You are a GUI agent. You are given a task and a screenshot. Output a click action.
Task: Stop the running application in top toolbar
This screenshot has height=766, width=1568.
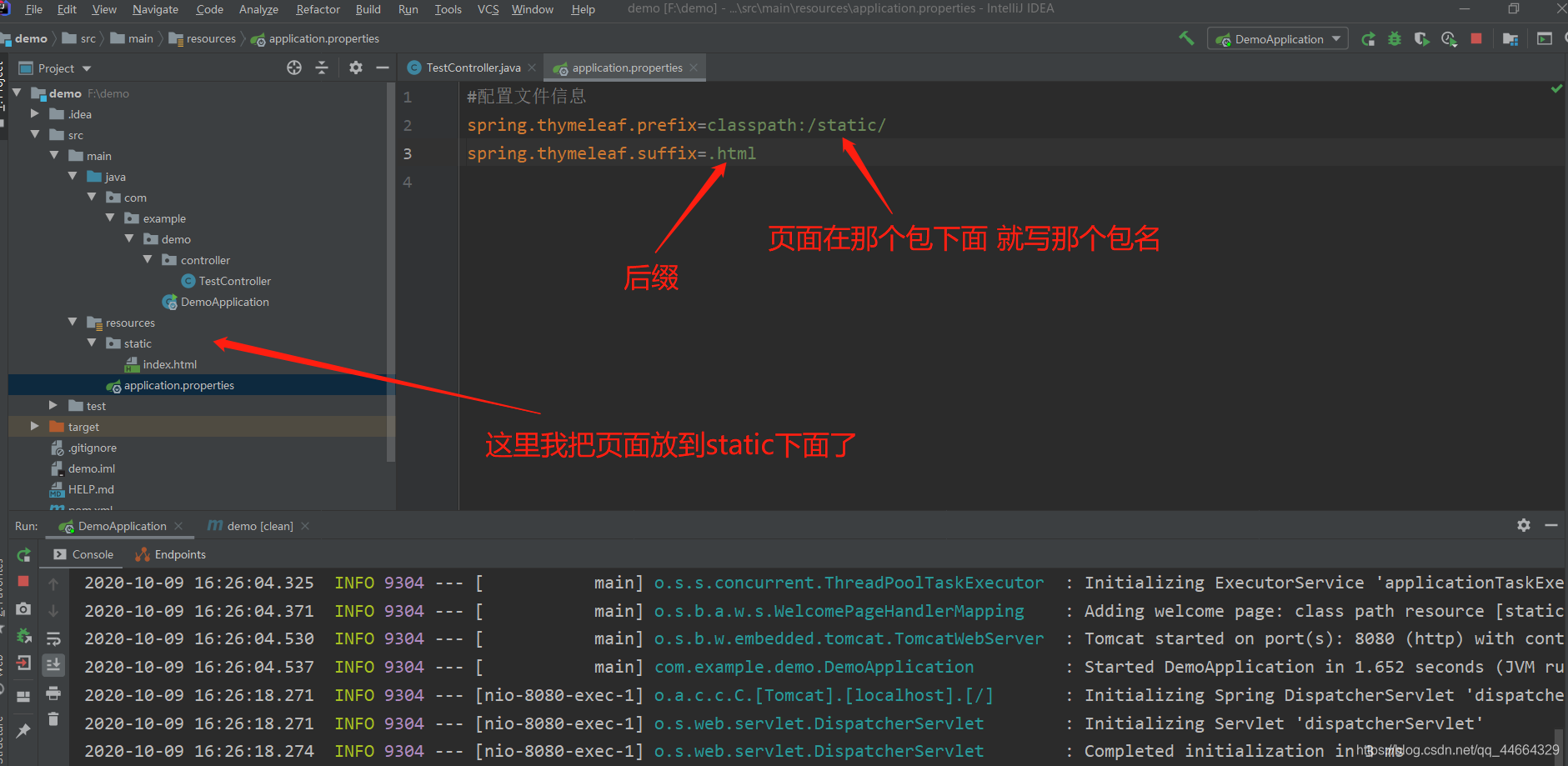pos(1476,38)
